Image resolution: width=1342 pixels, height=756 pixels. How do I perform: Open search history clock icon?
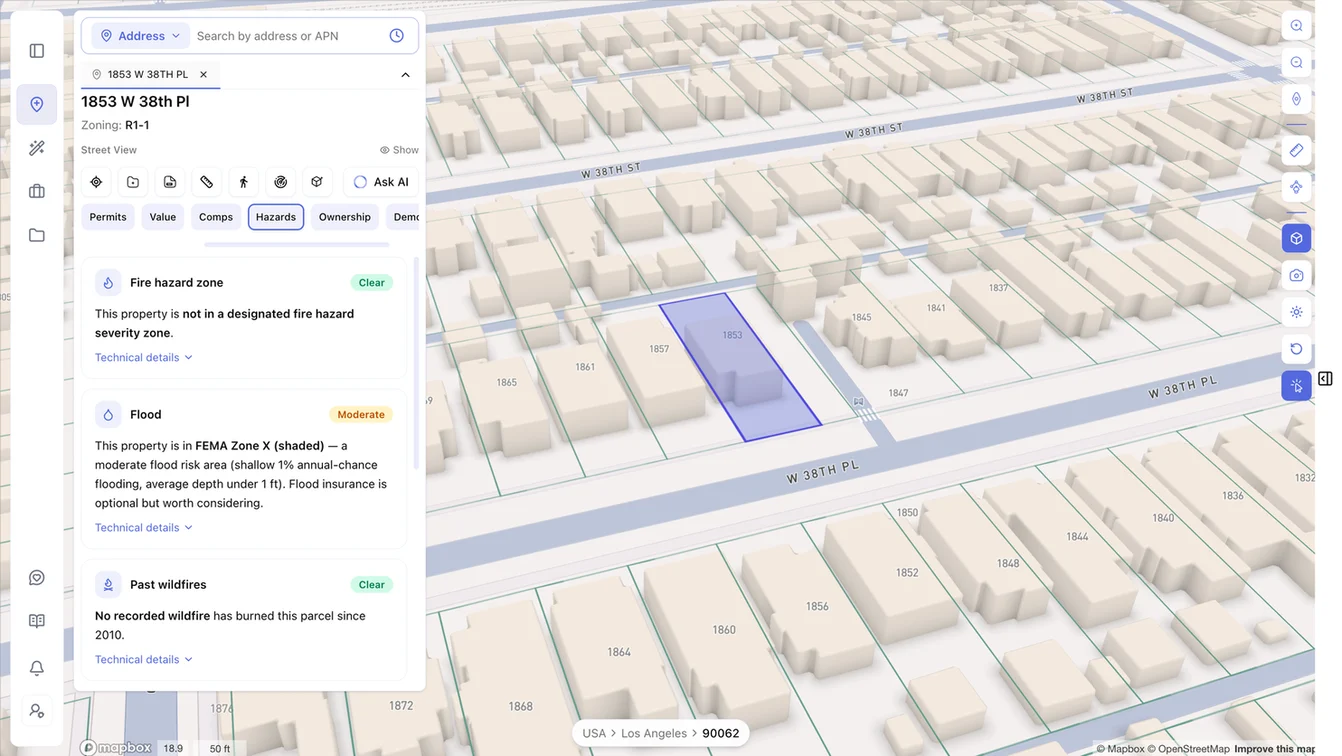[397, 36]
